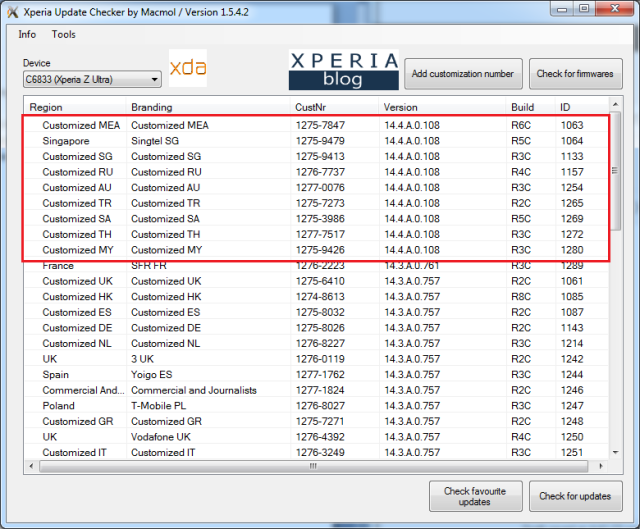Viewport: 640px width, 529px height.
Task: Click CustNr 1277-0076 cell
Action: [320, 187]
